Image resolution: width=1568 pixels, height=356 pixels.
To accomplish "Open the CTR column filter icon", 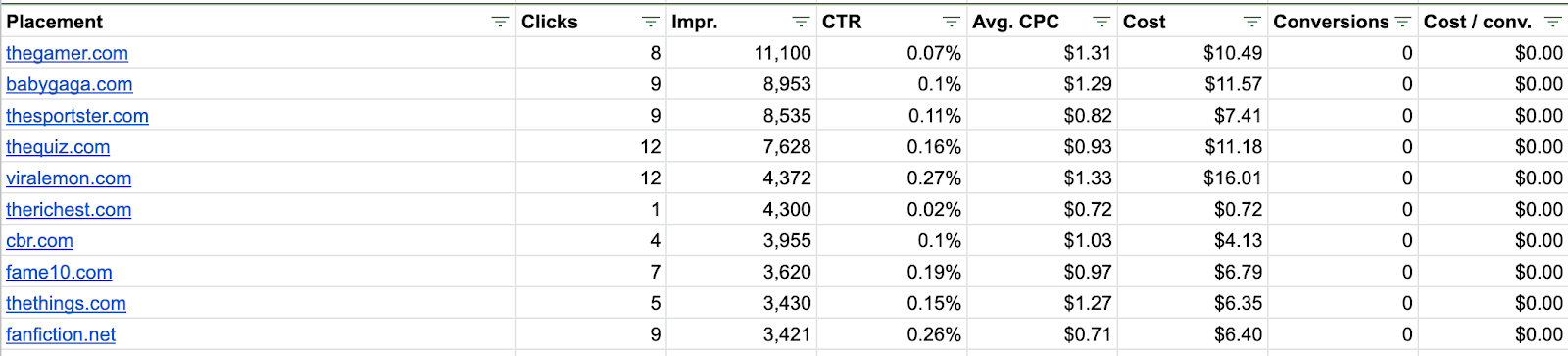I will coord(951,22).
